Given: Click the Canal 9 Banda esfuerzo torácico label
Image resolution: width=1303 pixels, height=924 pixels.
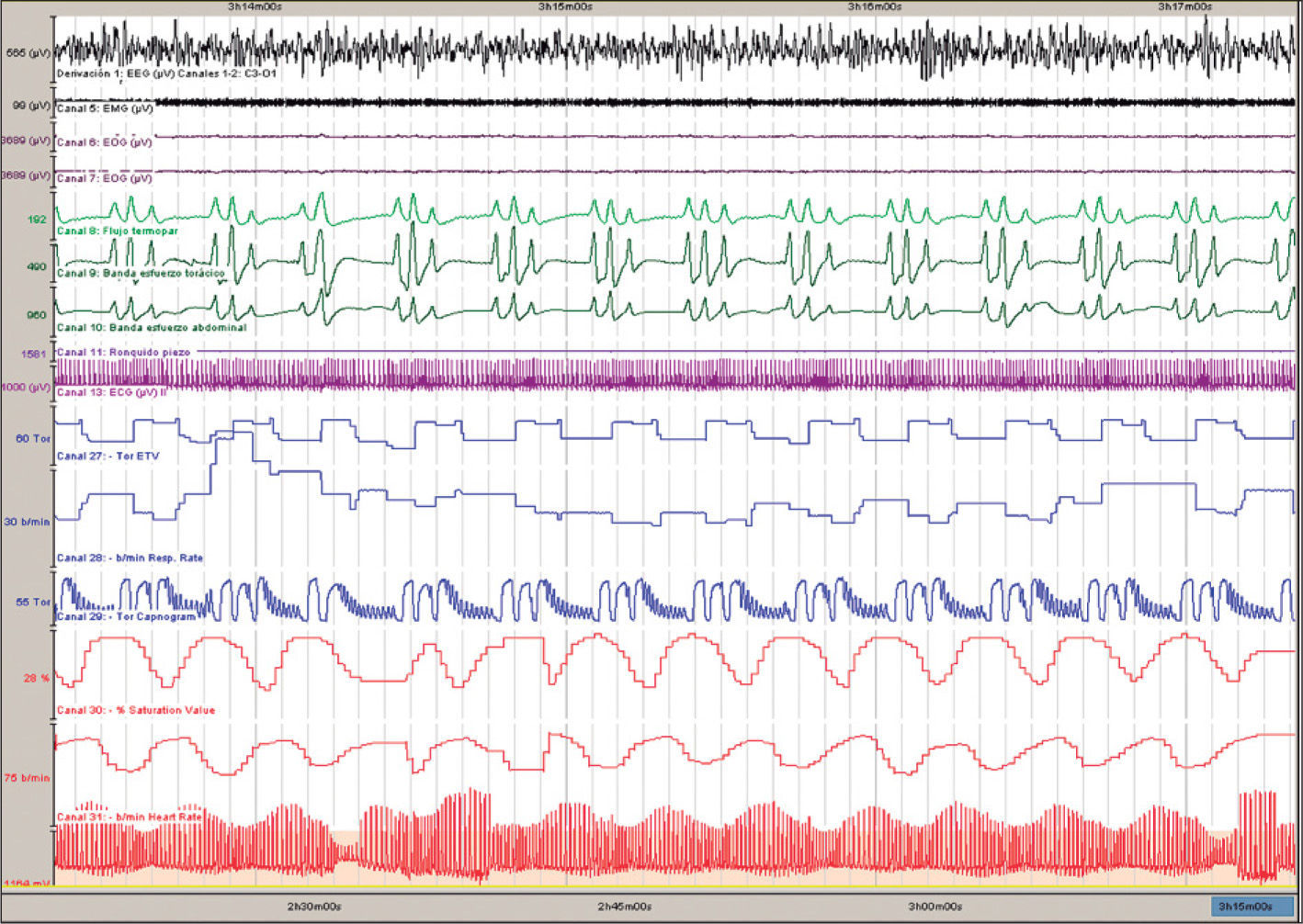Looking at the screenshot, I should [x=141, y=274].
